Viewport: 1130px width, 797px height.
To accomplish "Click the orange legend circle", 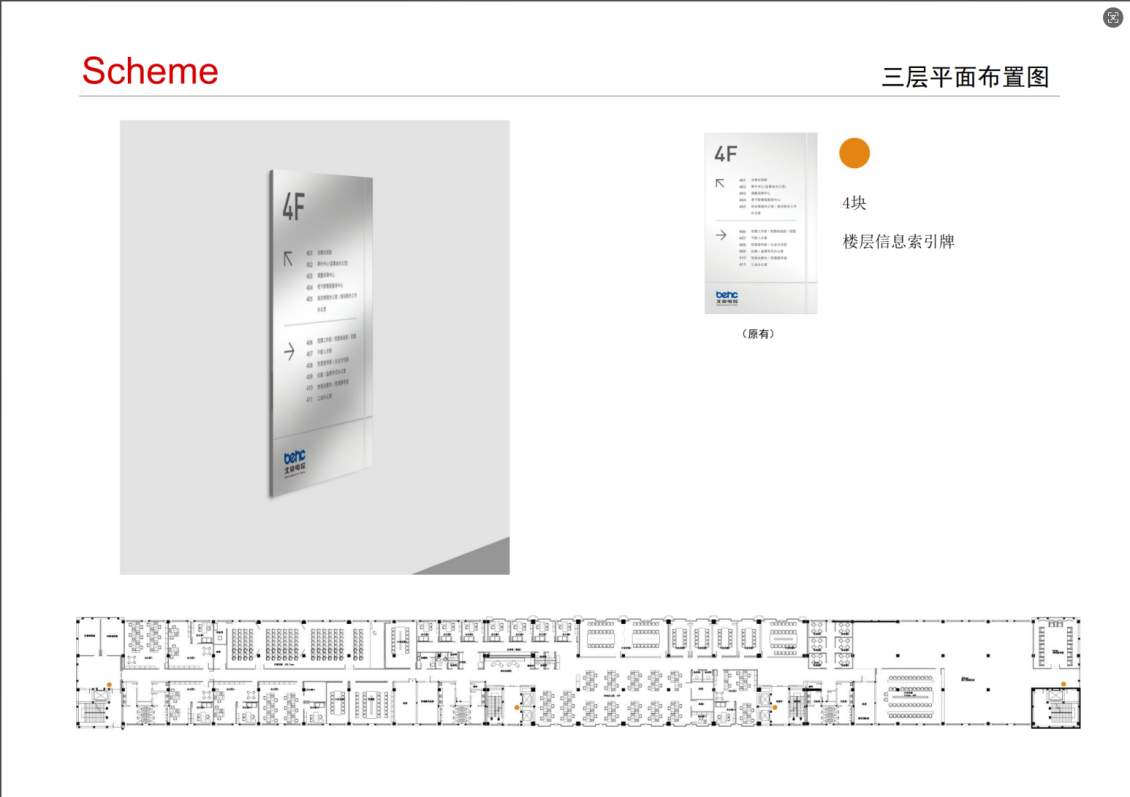I will point(855,153).
